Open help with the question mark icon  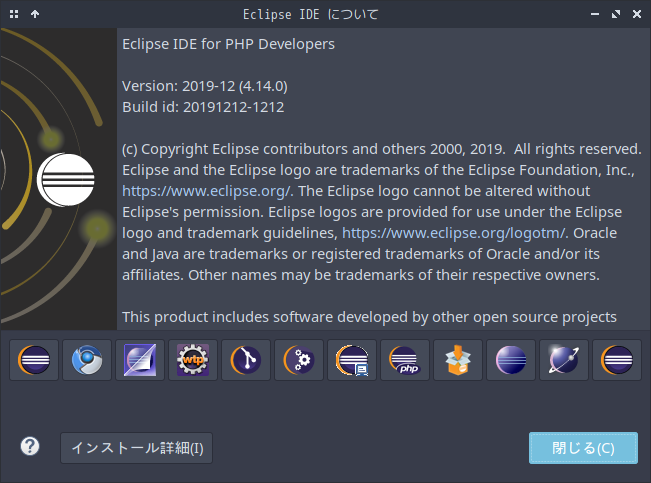click(x=30, y=447)
